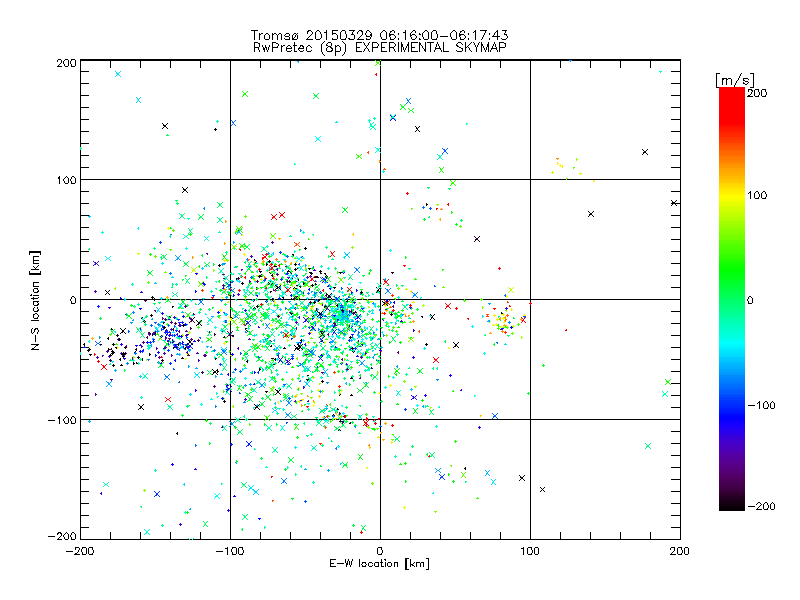
Task: Click the y-axis tick label '200'
Action: [x=66, y=63]
